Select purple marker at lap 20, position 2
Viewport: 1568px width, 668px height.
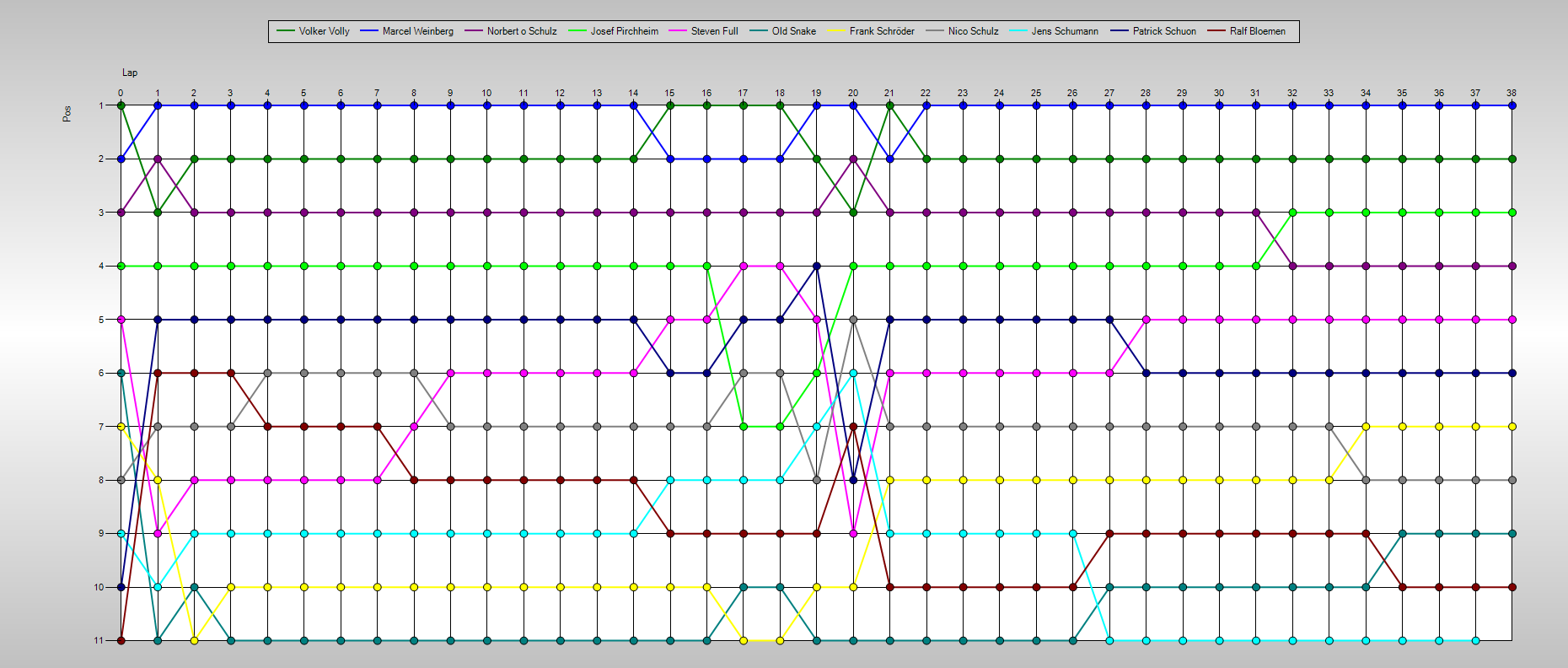coord(853,159)
